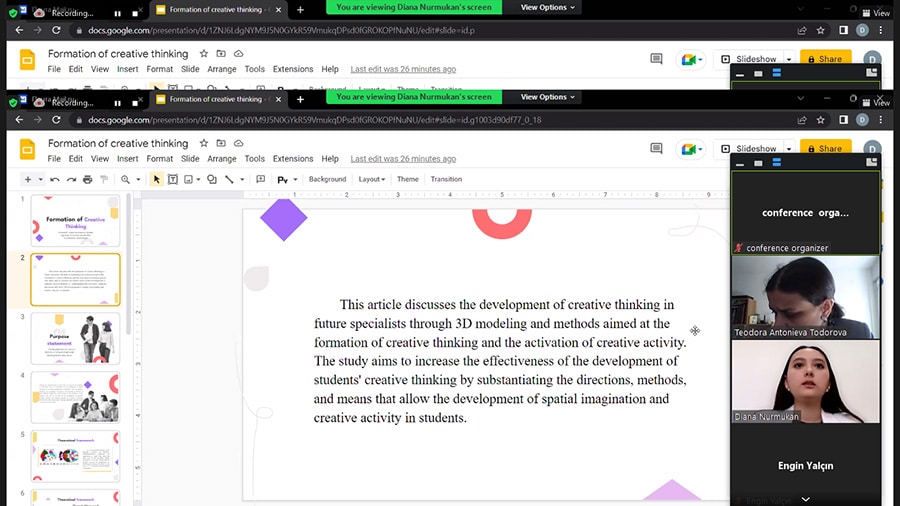Click the Google Meet camera icon

688,149
